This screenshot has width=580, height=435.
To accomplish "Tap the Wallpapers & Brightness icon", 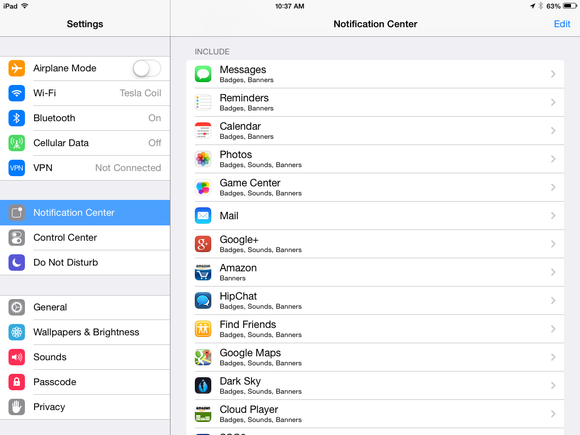I will click(x=17, y=332).
